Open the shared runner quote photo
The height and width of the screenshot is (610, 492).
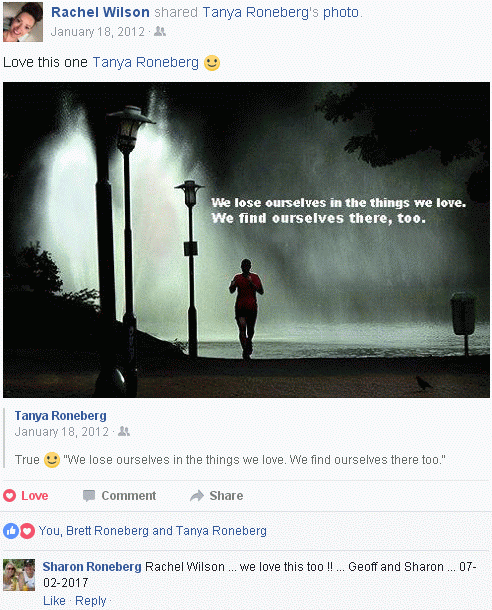click(246, 240)
